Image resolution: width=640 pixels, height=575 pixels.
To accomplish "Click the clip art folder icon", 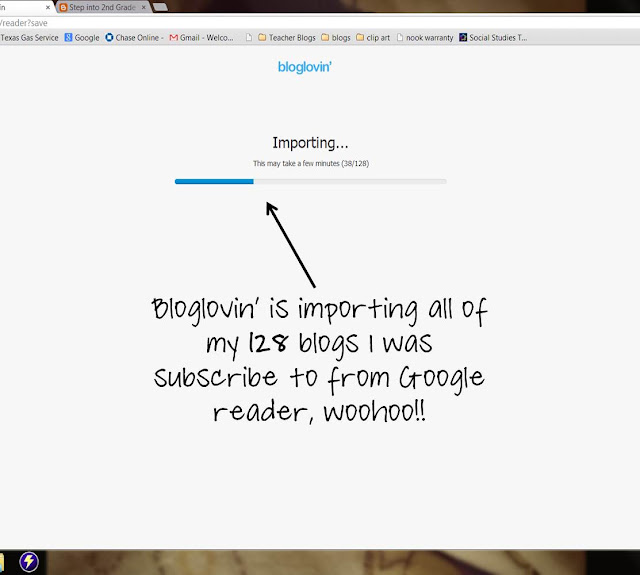I will pyautogui.click(x=360, y=38).
